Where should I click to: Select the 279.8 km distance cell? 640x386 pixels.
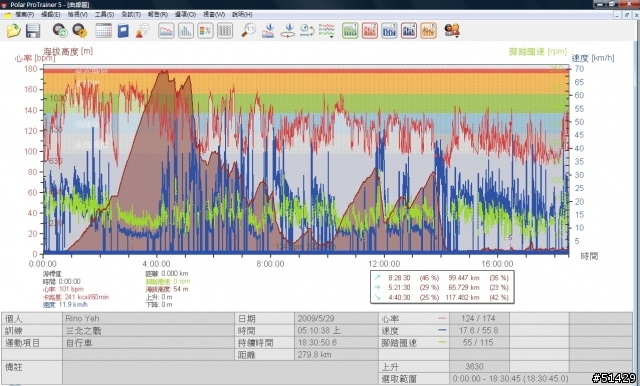click(x=336, y=355)
